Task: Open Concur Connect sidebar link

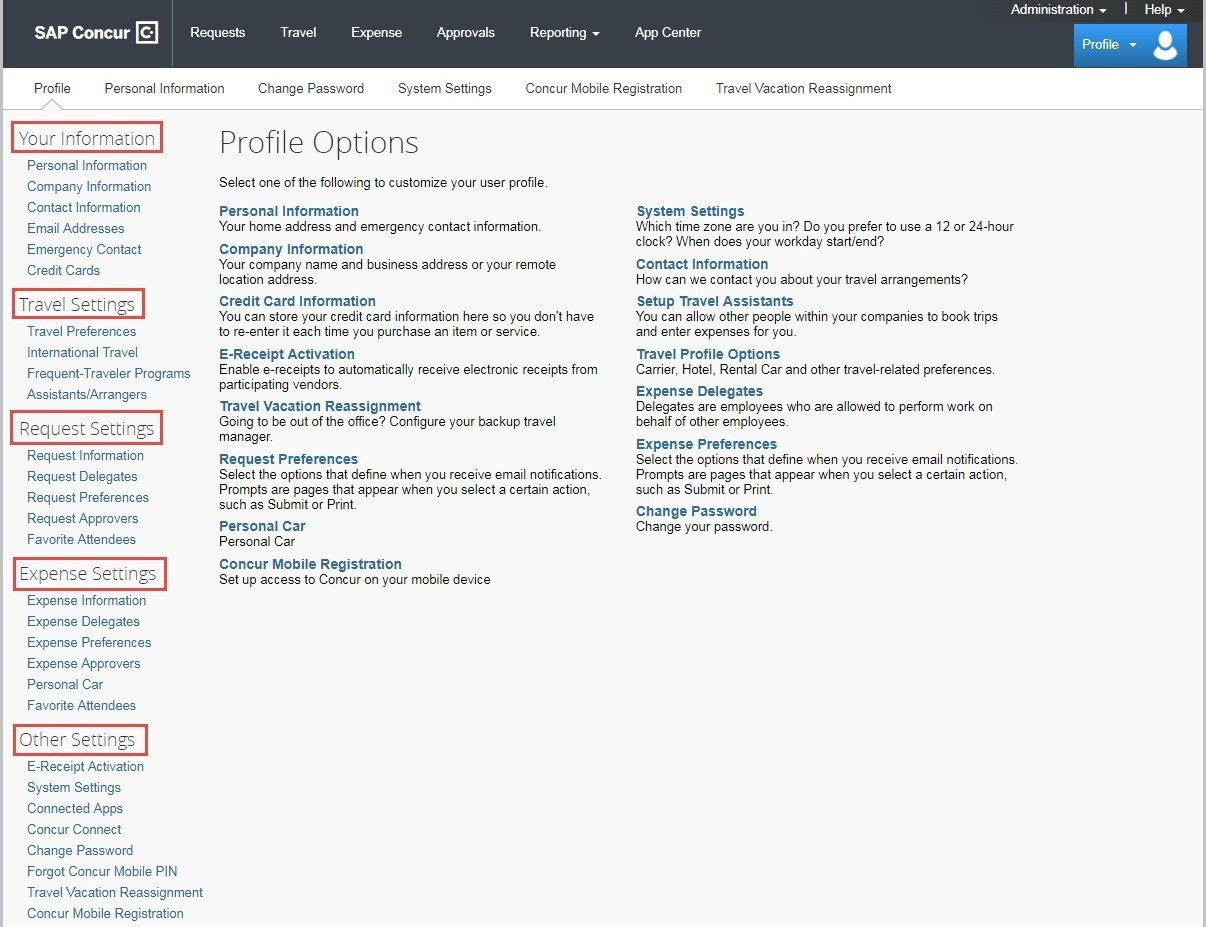Action: [74, 829]
